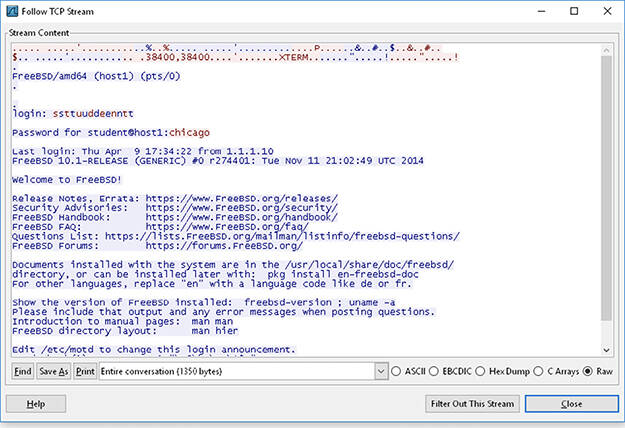The image size is (625, 428).
Task: Click the Entire conversation (1350 bytes) combo box
Action: coord(243,371)
